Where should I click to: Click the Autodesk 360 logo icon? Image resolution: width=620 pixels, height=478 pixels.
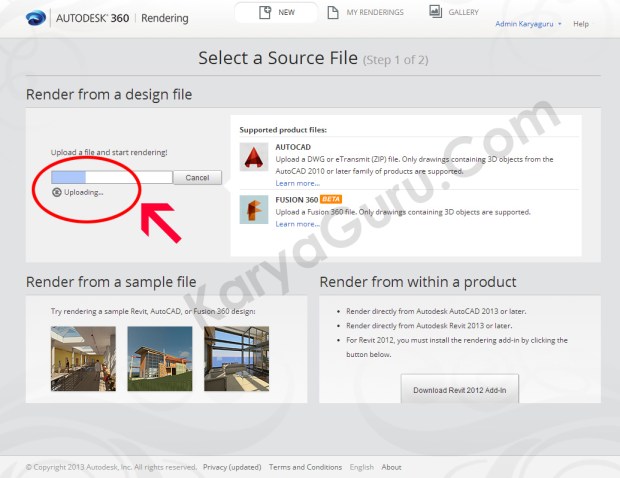click(x=36, y=18)
